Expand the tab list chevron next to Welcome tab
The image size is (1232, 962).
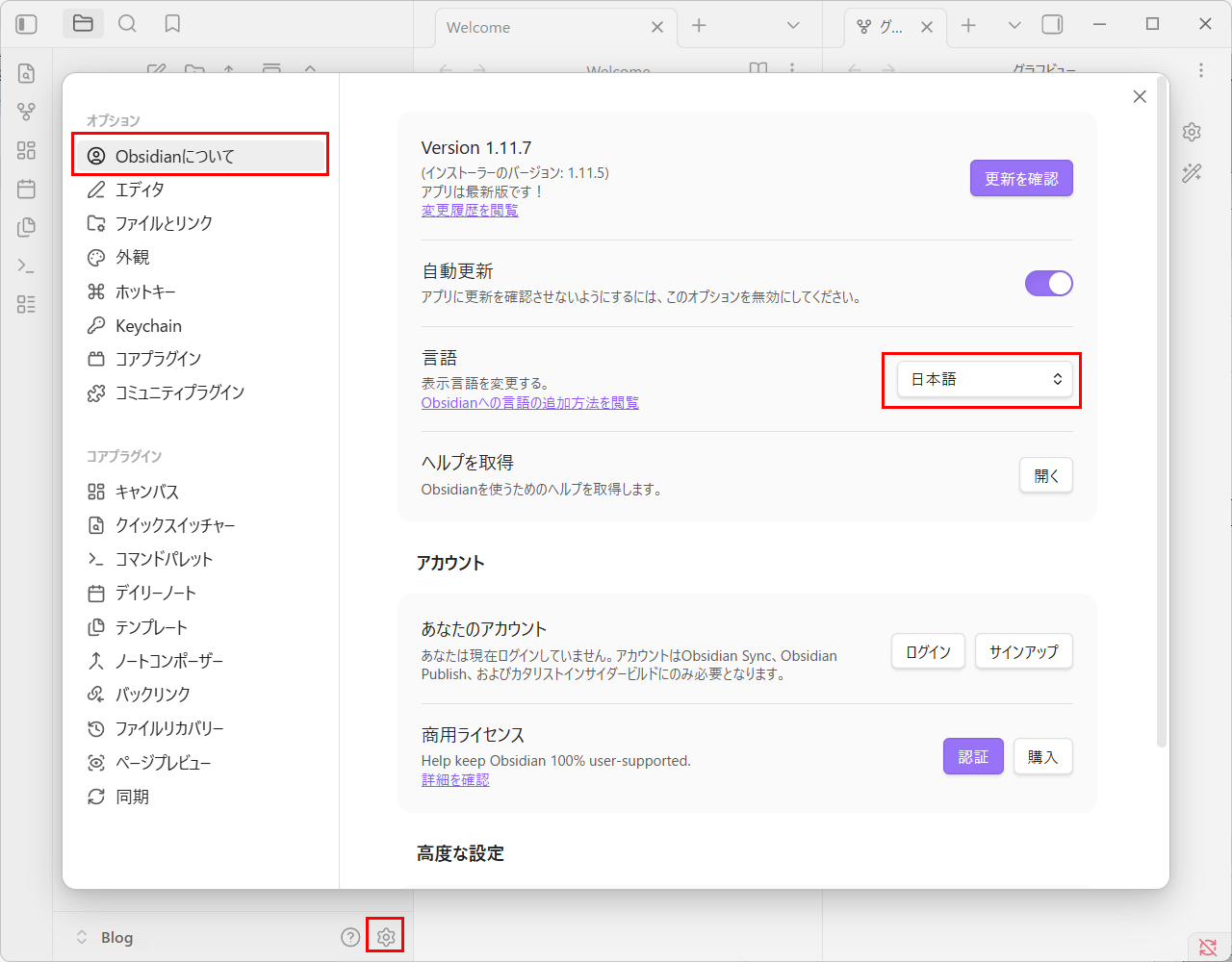click(793, 26)
